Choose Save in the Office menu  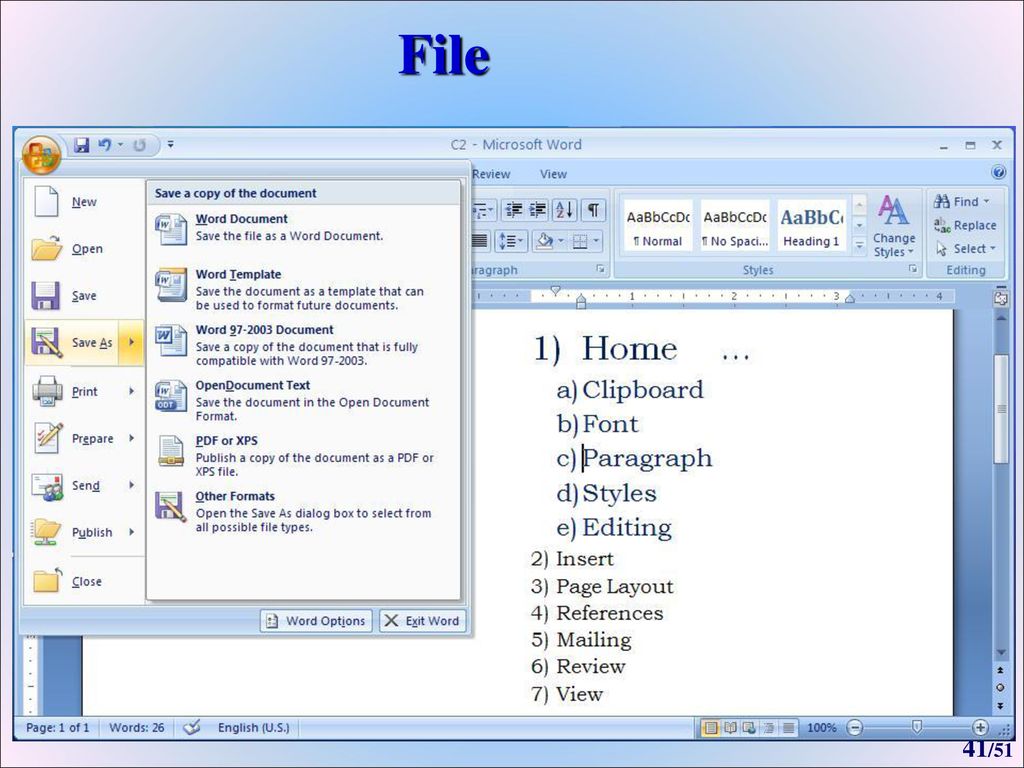[x=84, y=296]
